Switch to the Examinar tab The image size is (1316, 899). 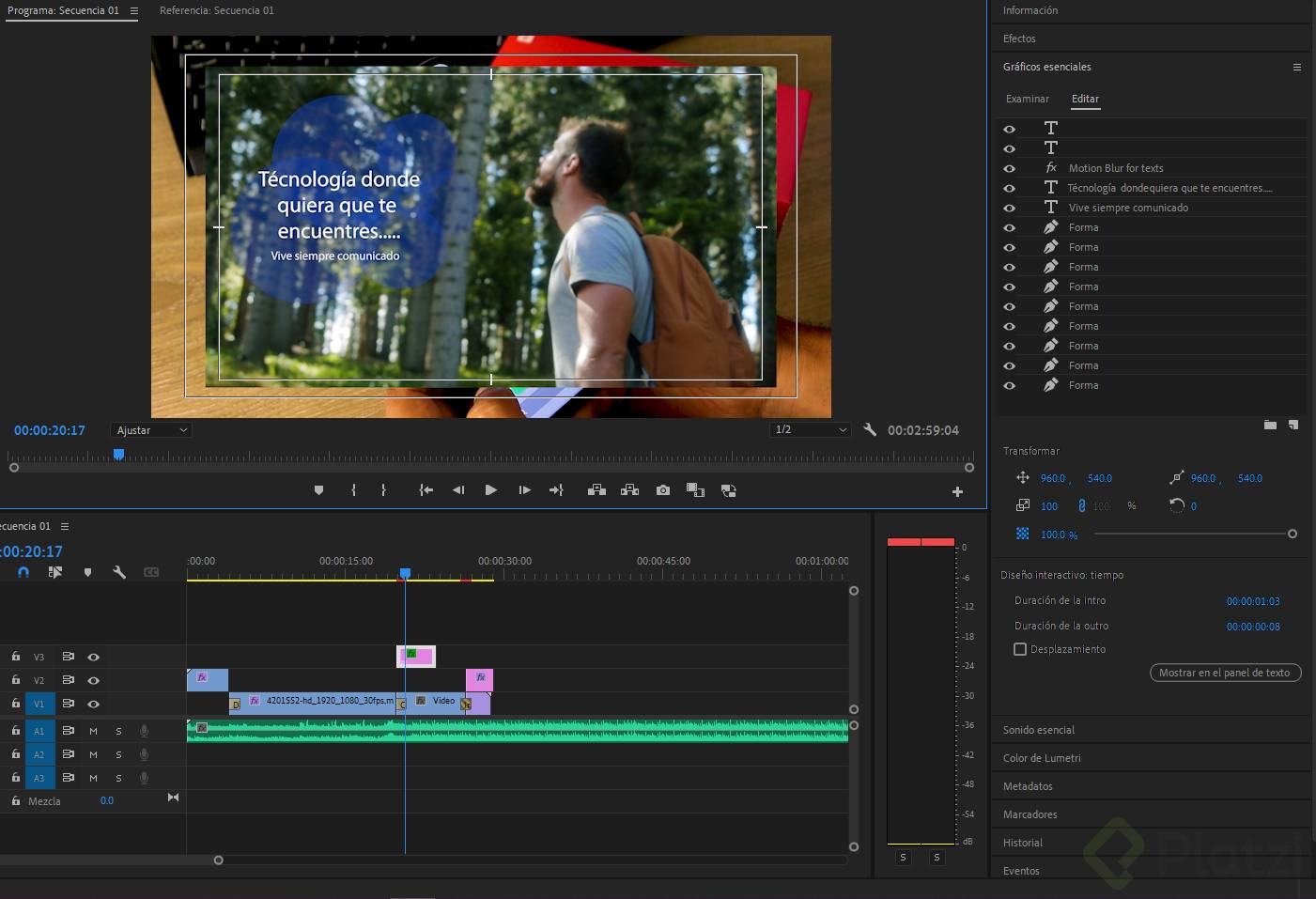[x=1027, y=100]
